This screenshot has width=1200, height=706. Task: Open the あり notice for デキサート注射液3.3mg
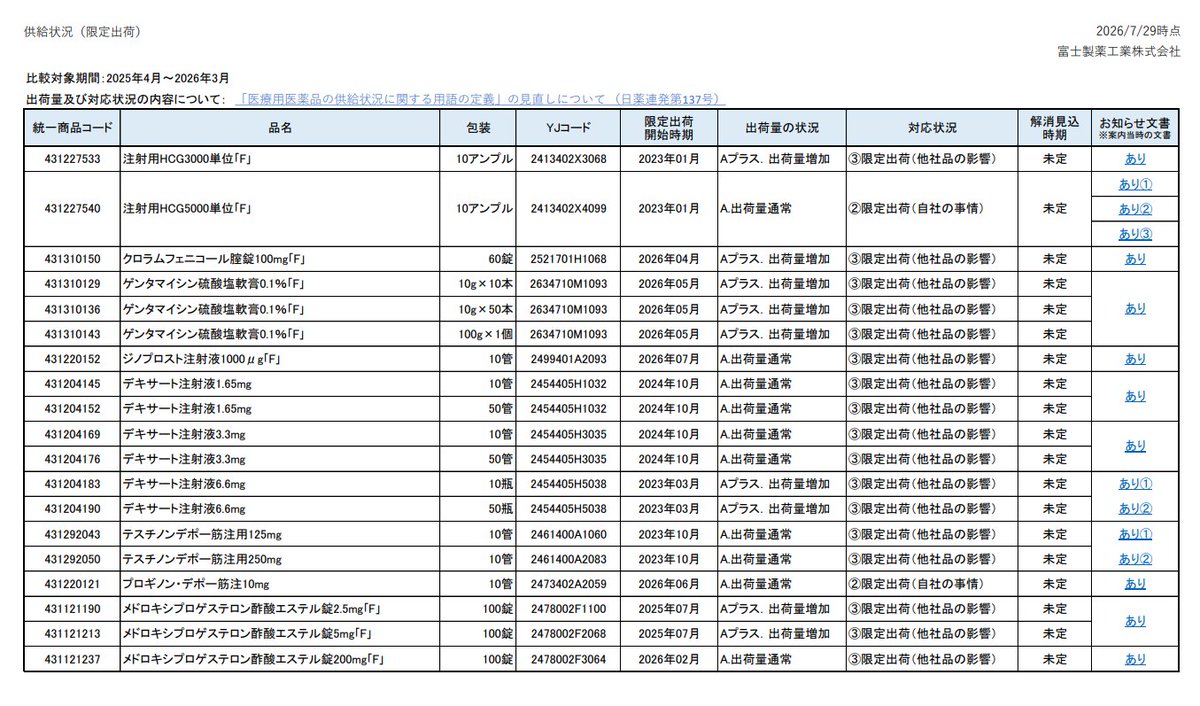pos(1135,446)
